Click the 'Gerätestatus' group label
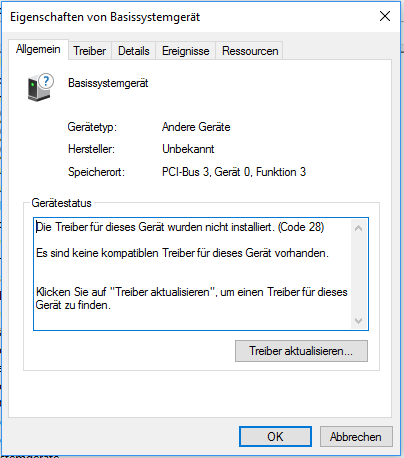The image size is (404, 458). (x=61, y=203)
